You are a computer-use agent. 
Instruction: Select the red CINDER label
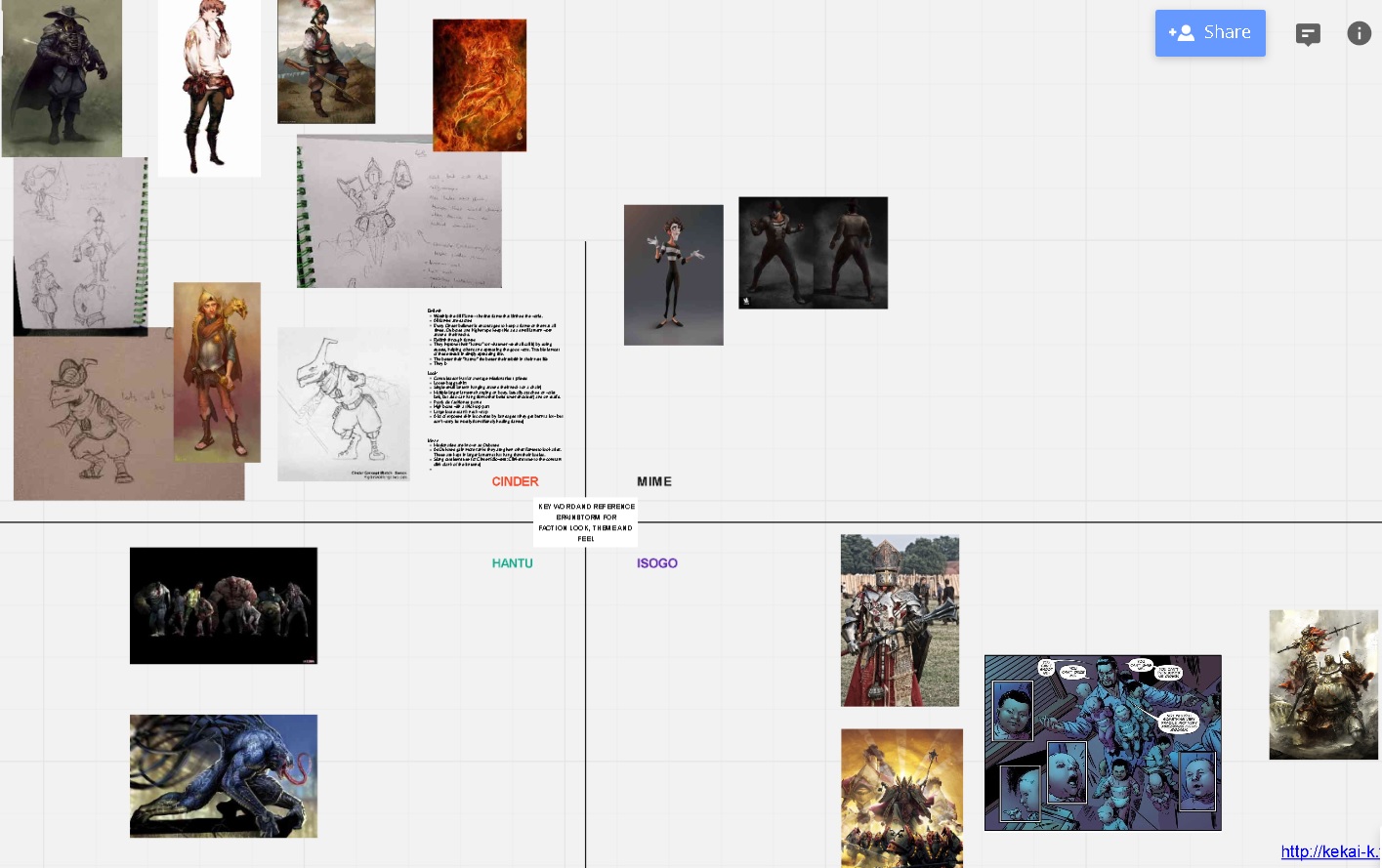tap(515, 481)
